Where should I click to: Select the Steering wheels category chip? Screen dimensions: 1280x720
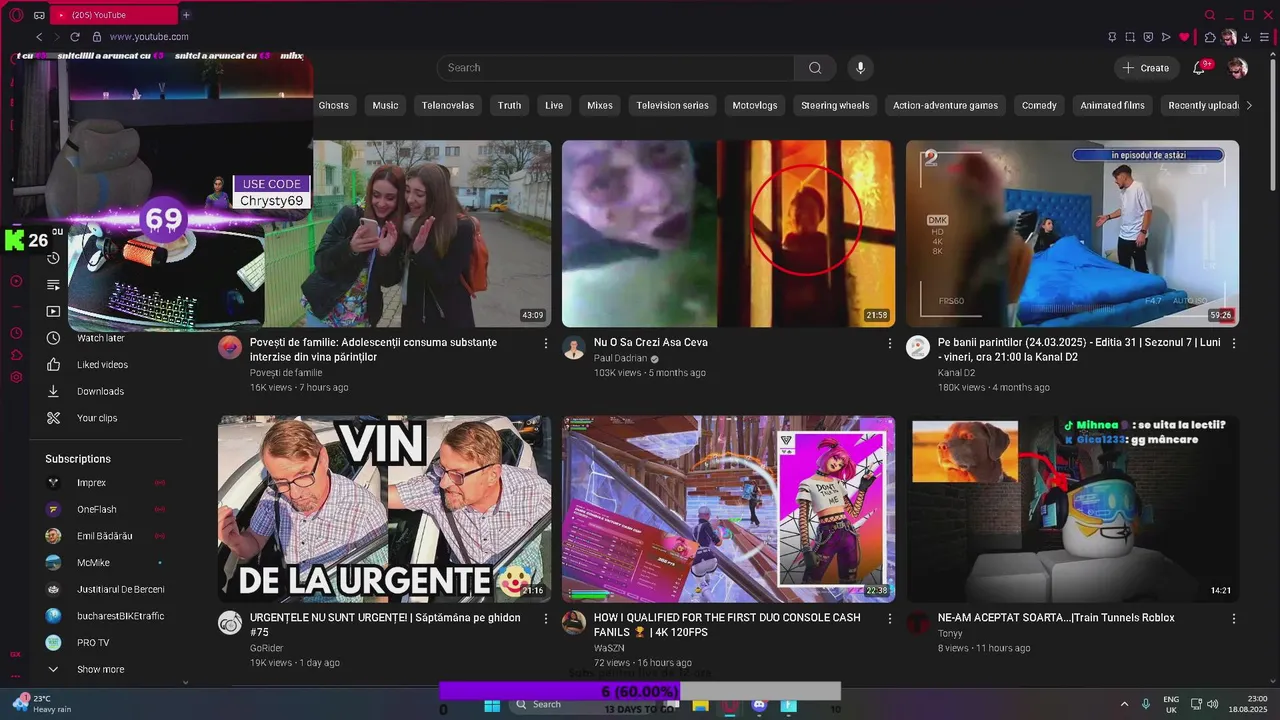click(x=835, y=105)
